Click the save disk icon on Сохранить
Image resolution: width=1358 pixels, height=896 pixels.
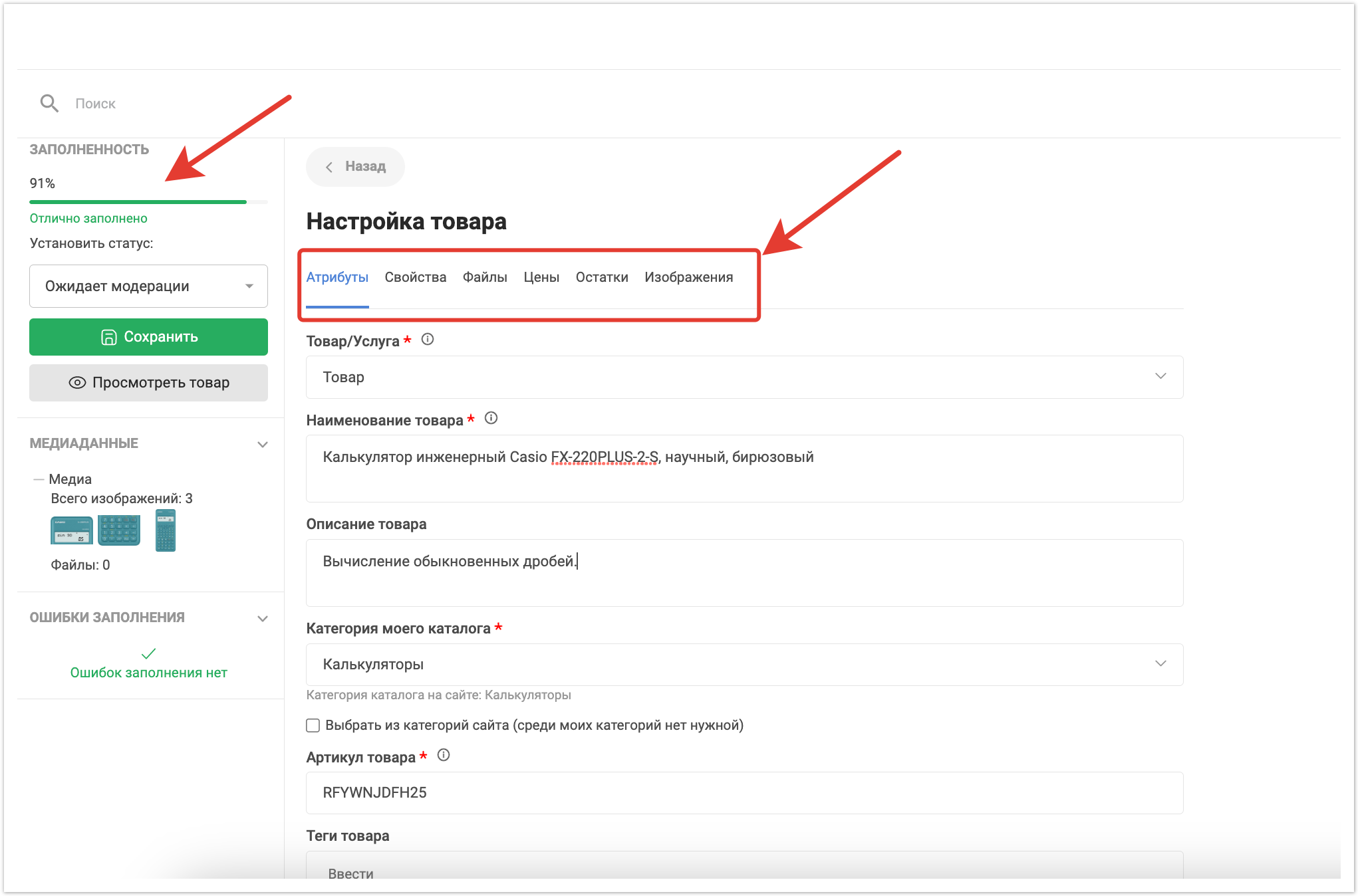108,337
